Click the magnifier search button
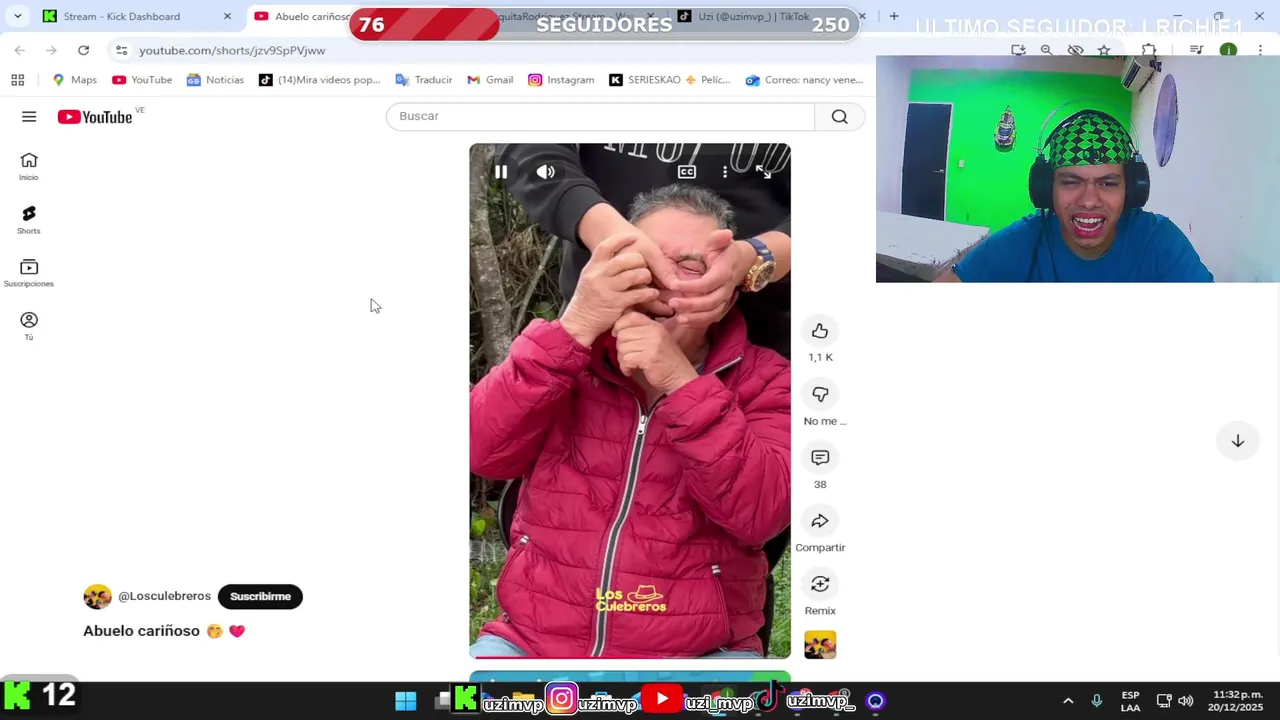The width and height of the screenshot is (1280, 720). 839,117
